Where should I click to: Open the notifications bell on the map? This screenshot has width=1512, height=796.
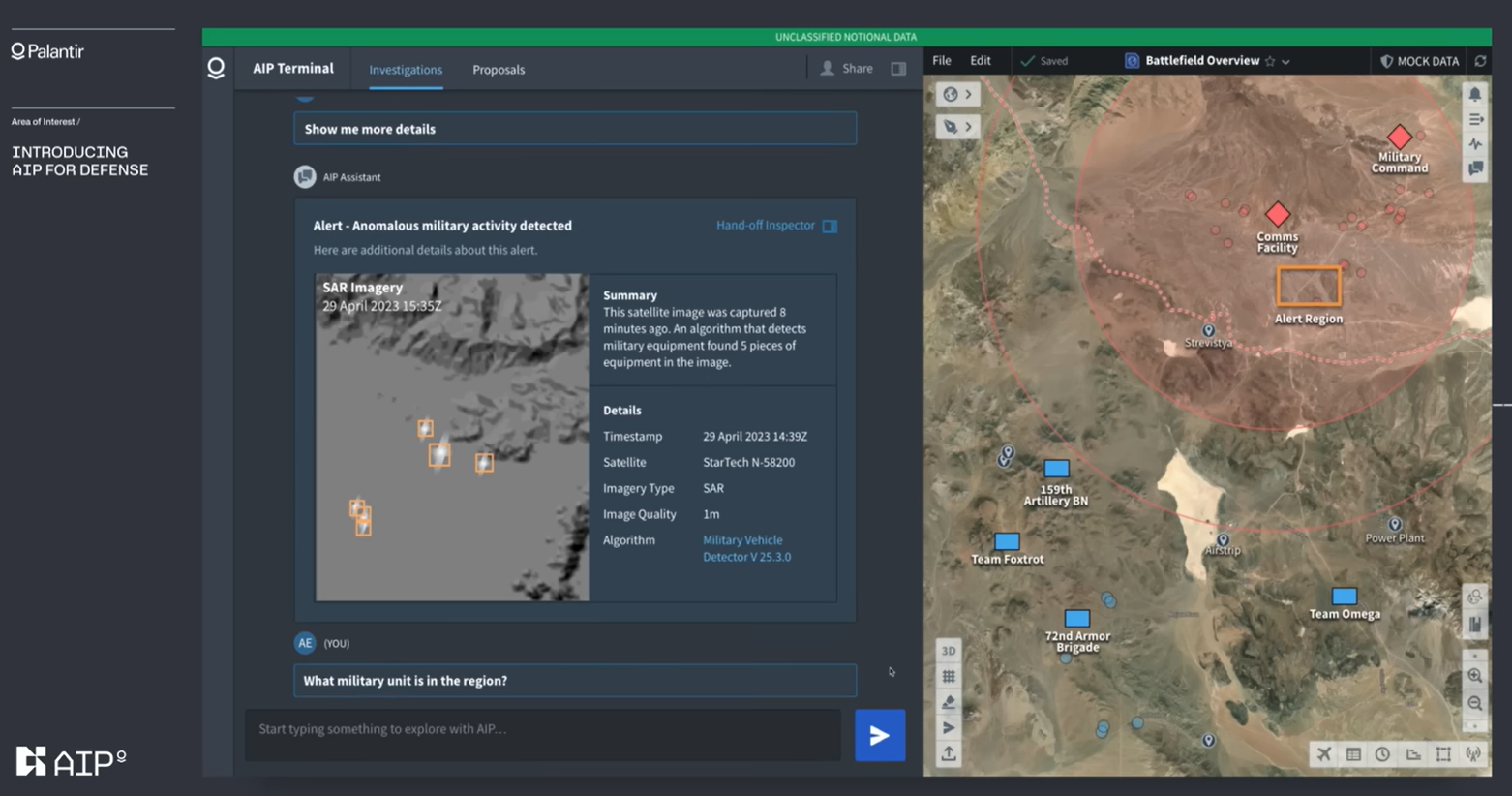1474,95
